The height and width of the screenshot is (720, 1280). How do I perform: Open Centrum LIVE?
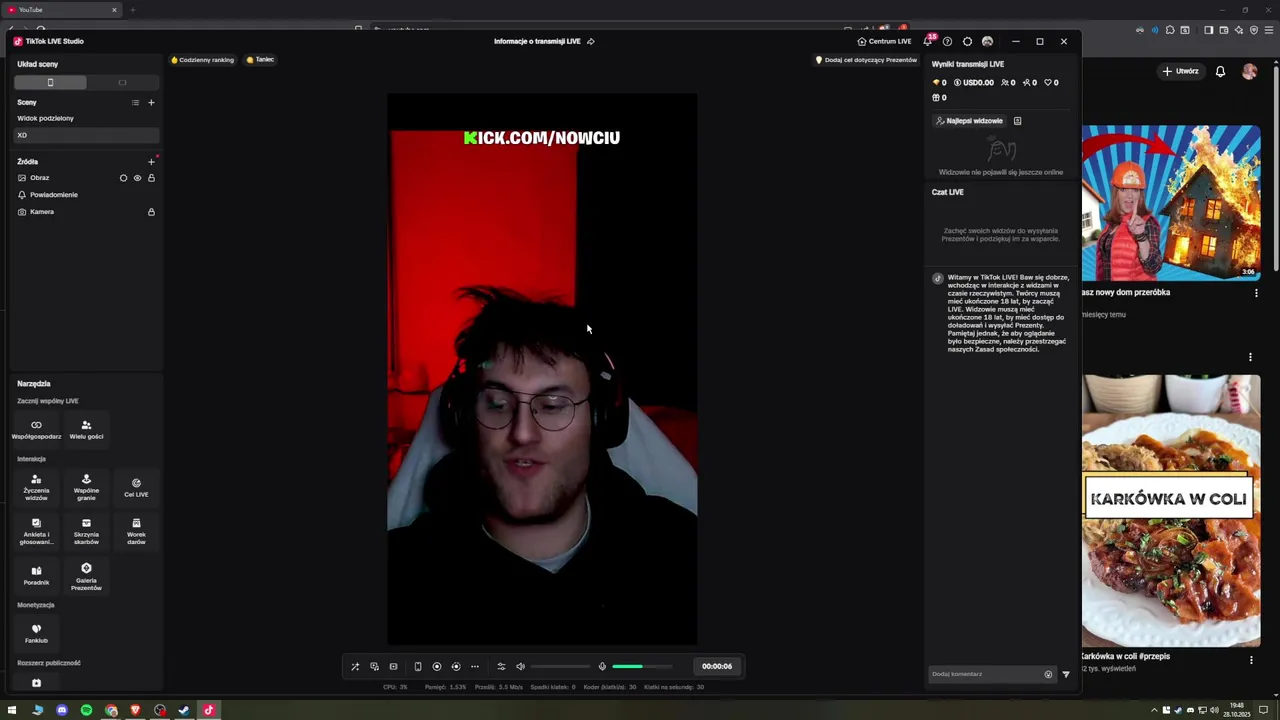tap(885, 41)
